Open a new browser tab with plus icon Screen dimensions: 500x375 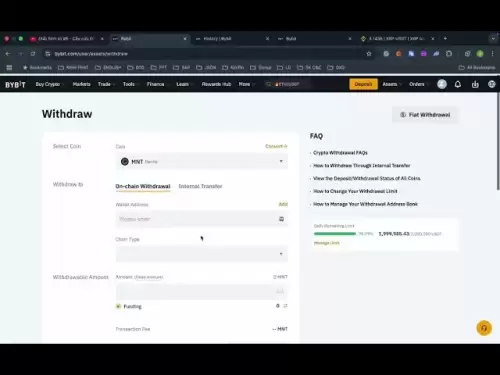point(445,39)
